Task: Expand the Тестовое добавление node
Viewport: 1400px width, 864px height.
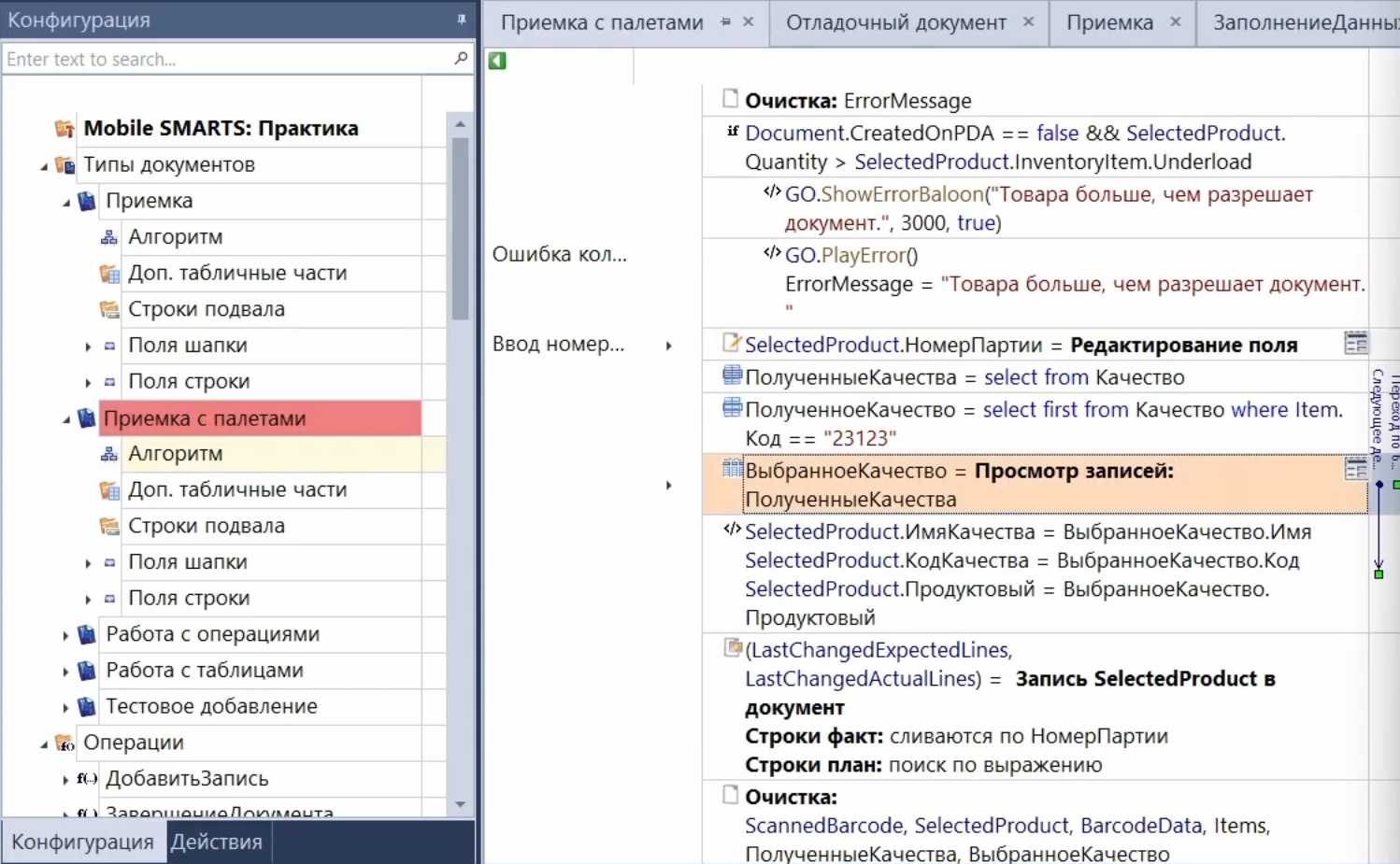Action: (x=65, y=708)
